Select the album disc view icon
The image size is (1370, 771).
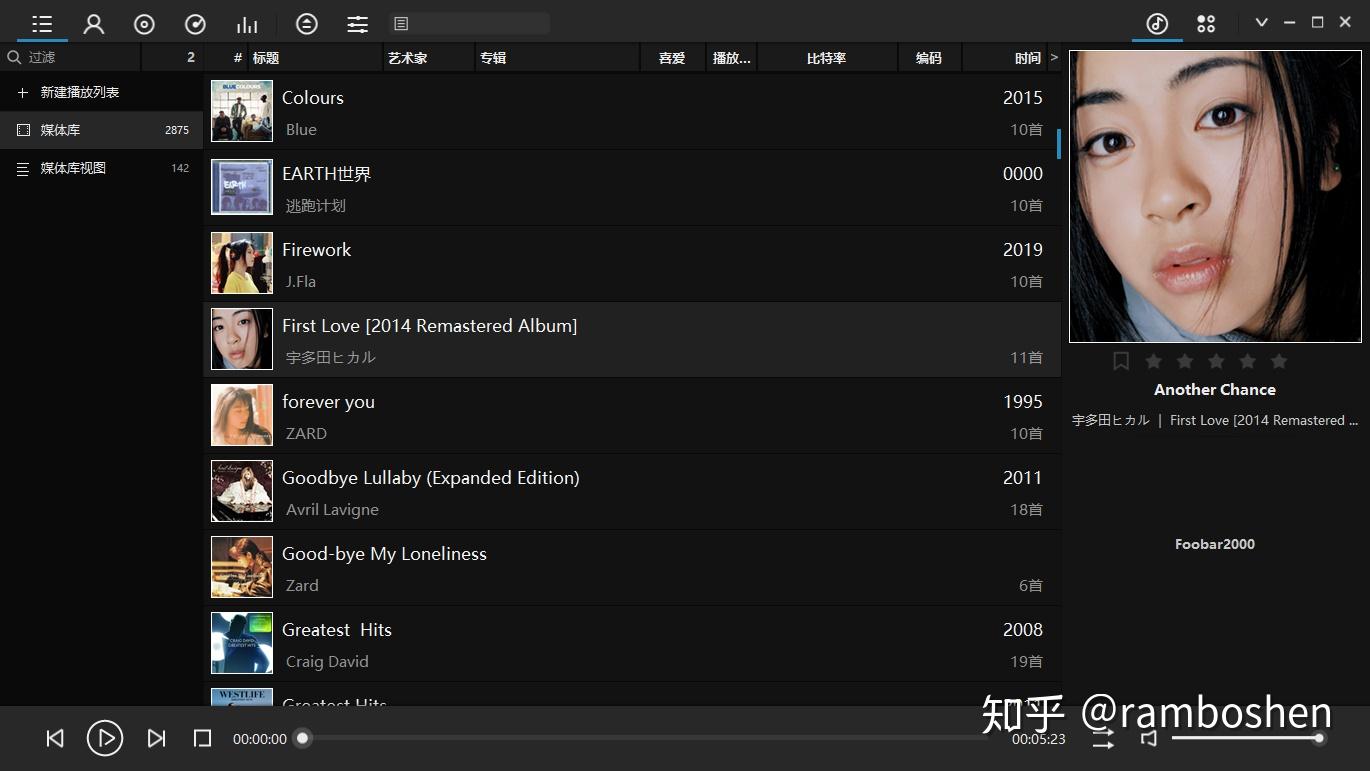pos(144,23)
